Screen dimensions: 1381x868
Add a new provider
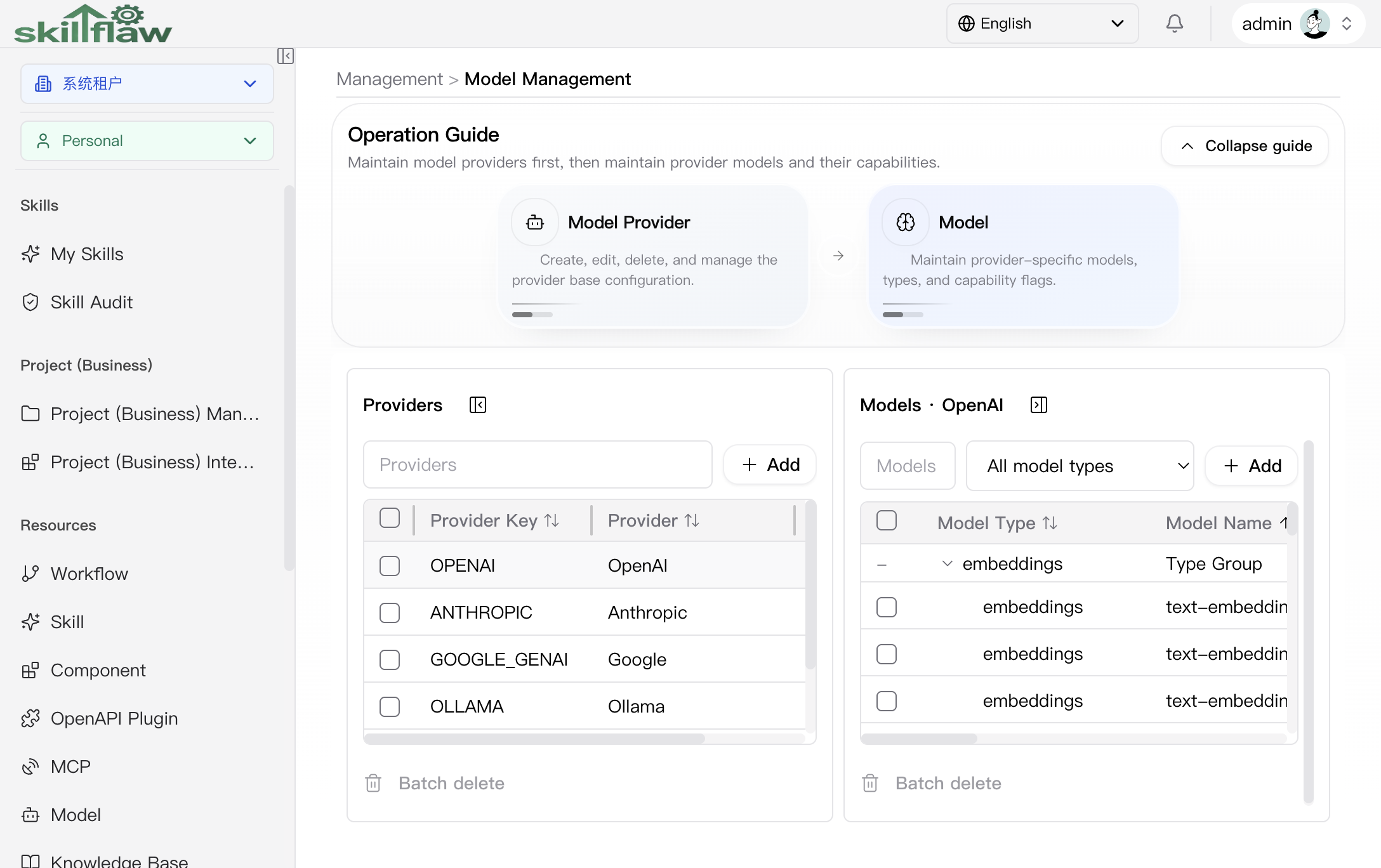tap(770, 464)
